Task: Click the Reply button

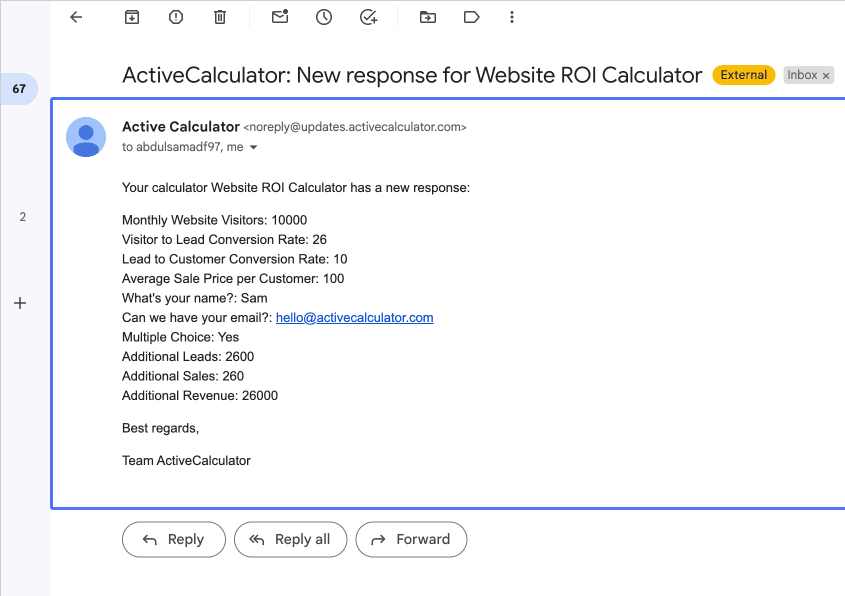Action: point(174,539)
